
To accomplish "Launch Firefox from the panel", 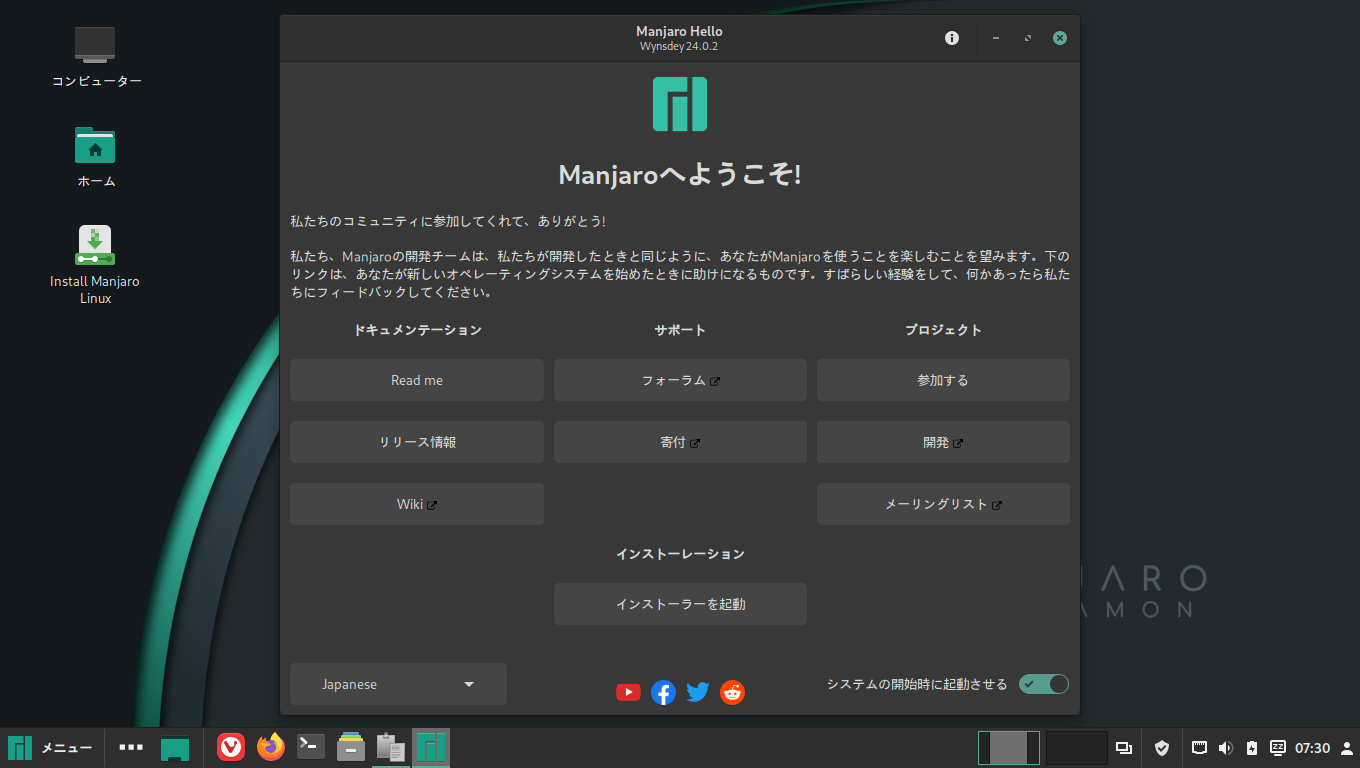I will tap(271, 747).
